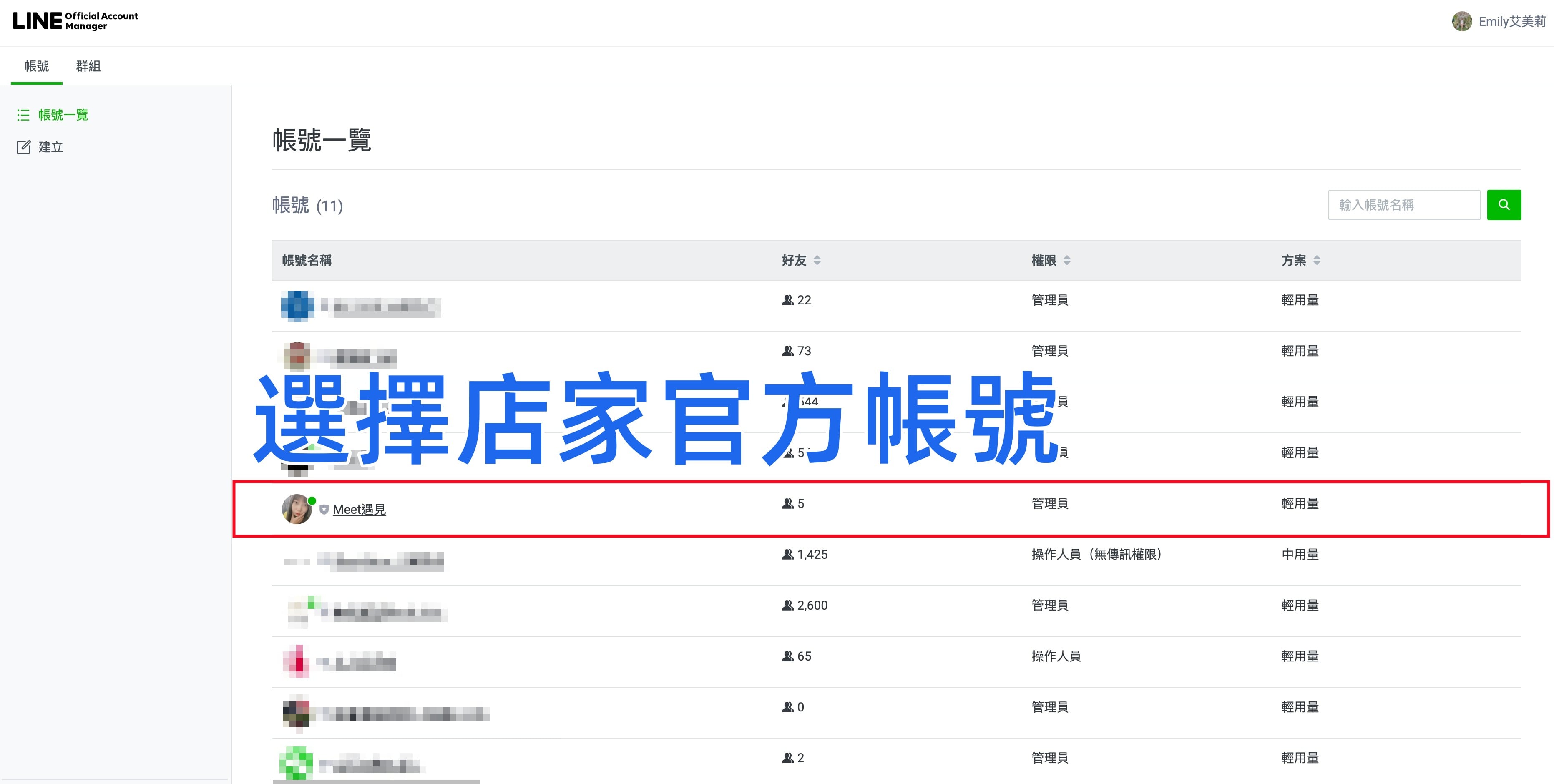Click the friends icon in the 1,425 row
Image resolution: width=1554 pixels, height=784 pixels.
pyautogui.click(x=787, y=554)
